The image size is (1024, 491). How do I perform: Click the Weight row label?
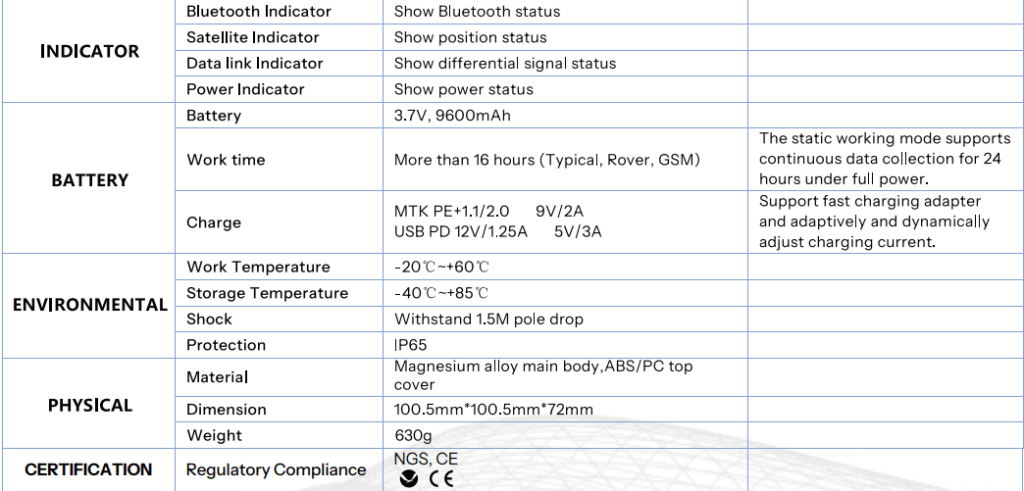click(214, 436)
